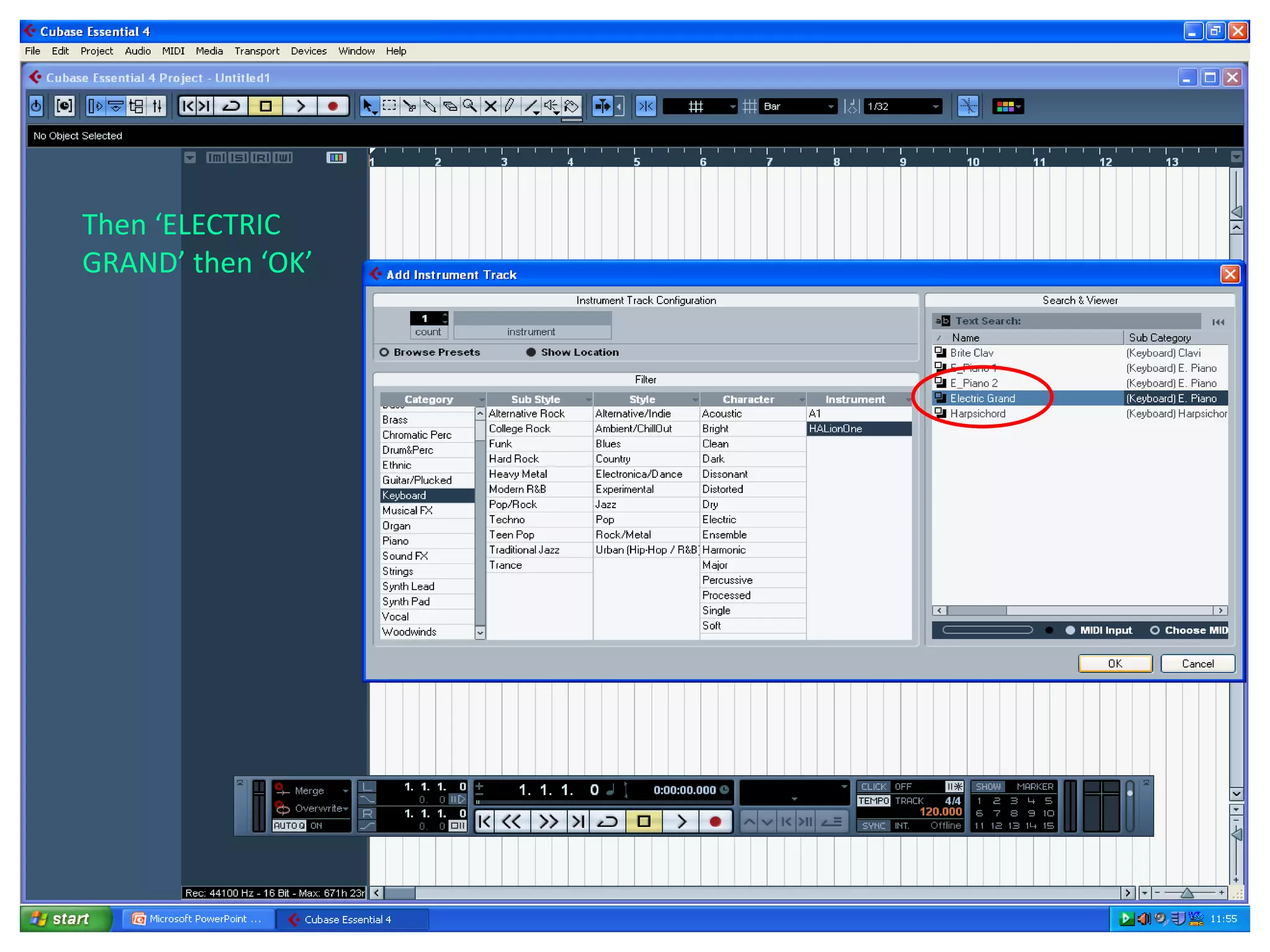1270x952 pixels.
Task: Select Electric Grand in the results list
Action: [x=1080, y=399]
